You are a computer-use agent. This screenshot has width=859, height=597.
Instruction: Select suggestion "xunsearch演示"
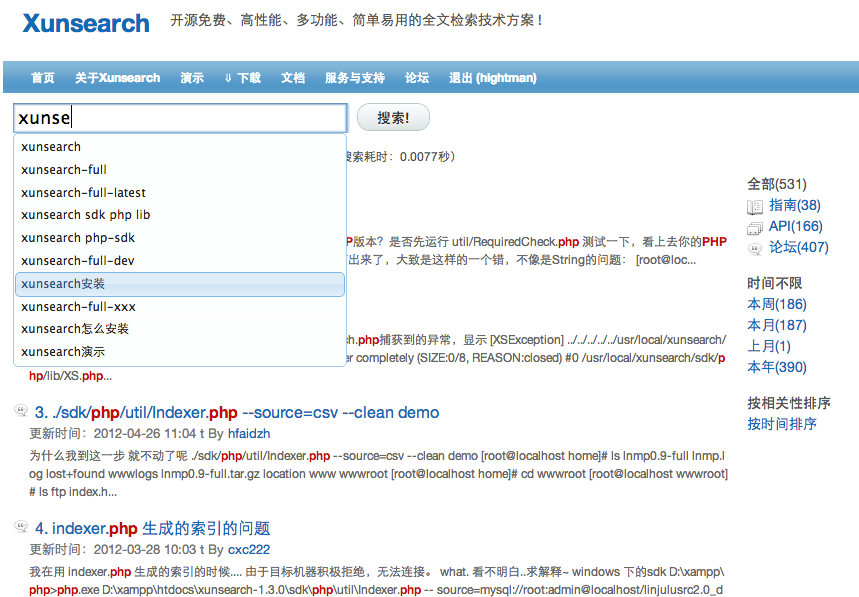180,352
